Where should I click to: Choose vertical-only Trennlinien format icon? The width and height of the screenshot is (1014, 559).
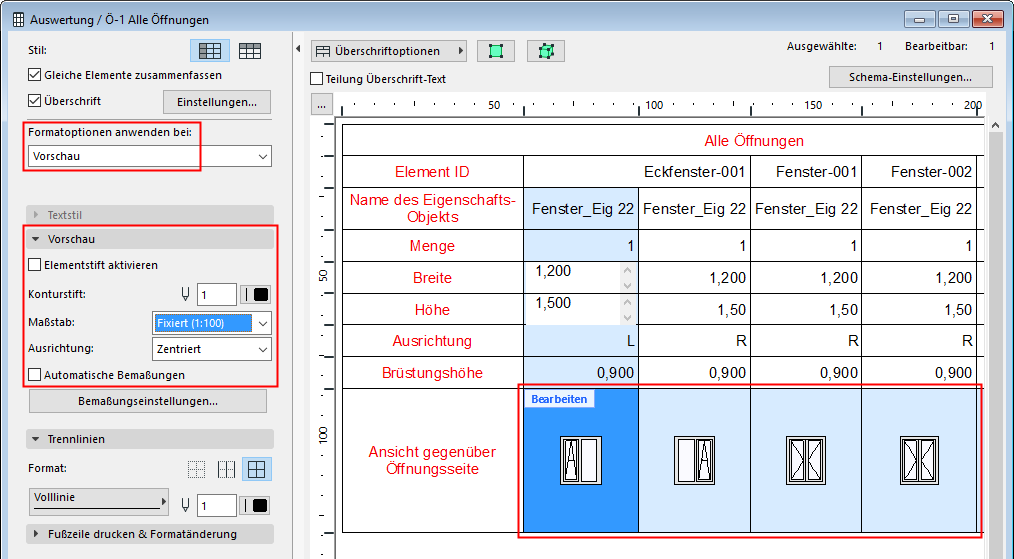227,469
